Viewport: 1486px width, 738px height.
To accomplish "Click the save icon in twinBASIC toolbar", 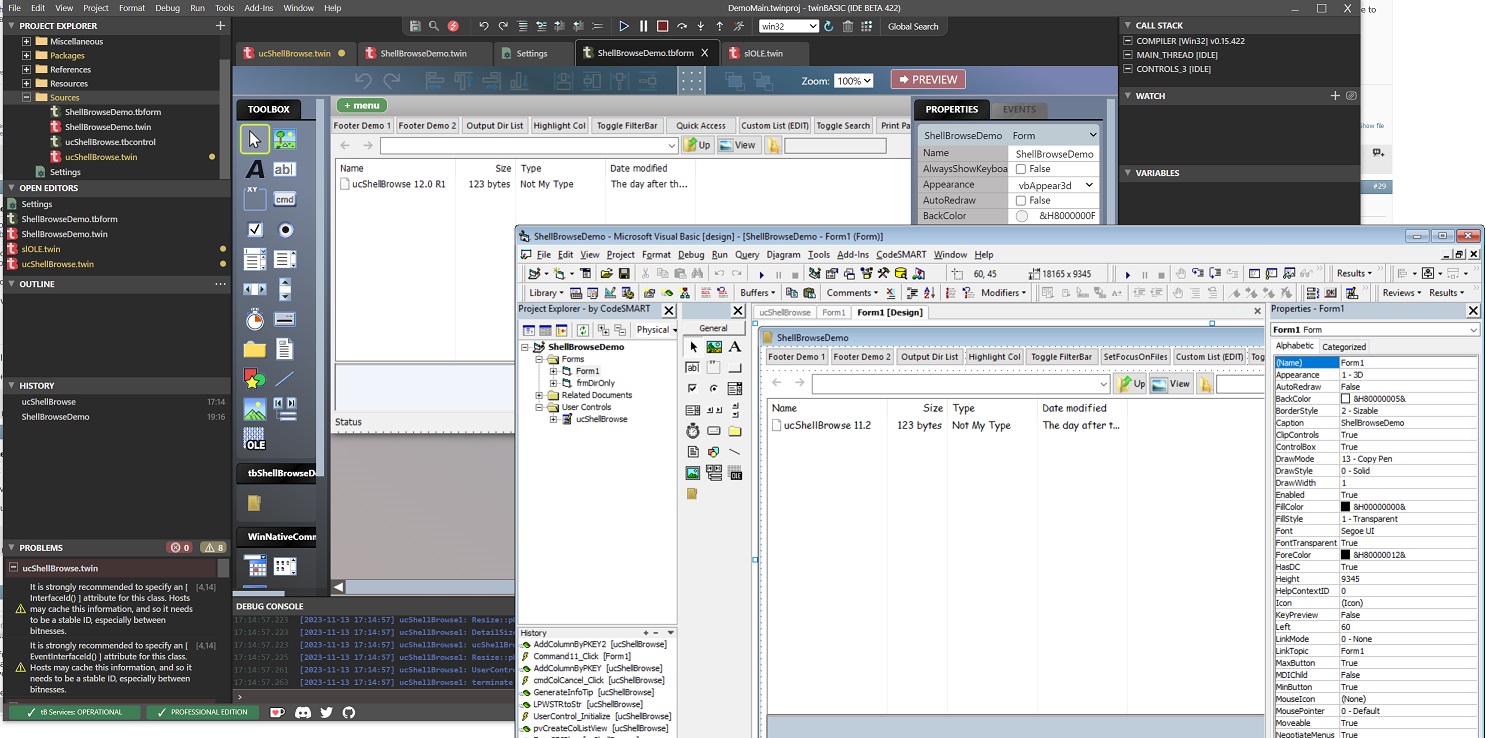I will 415,26.
